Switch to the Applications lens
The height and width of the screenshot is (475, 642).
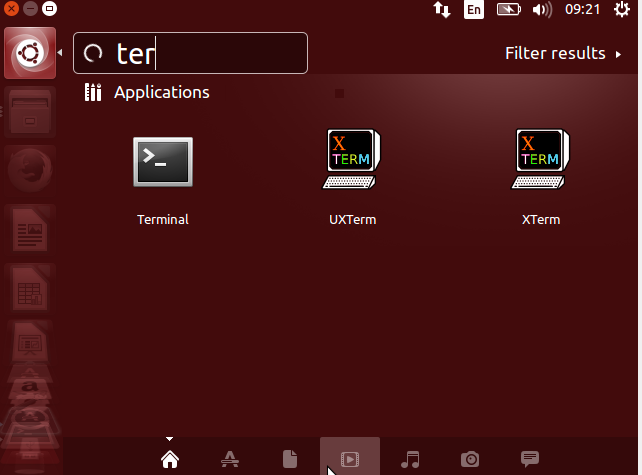coord(230,459)
